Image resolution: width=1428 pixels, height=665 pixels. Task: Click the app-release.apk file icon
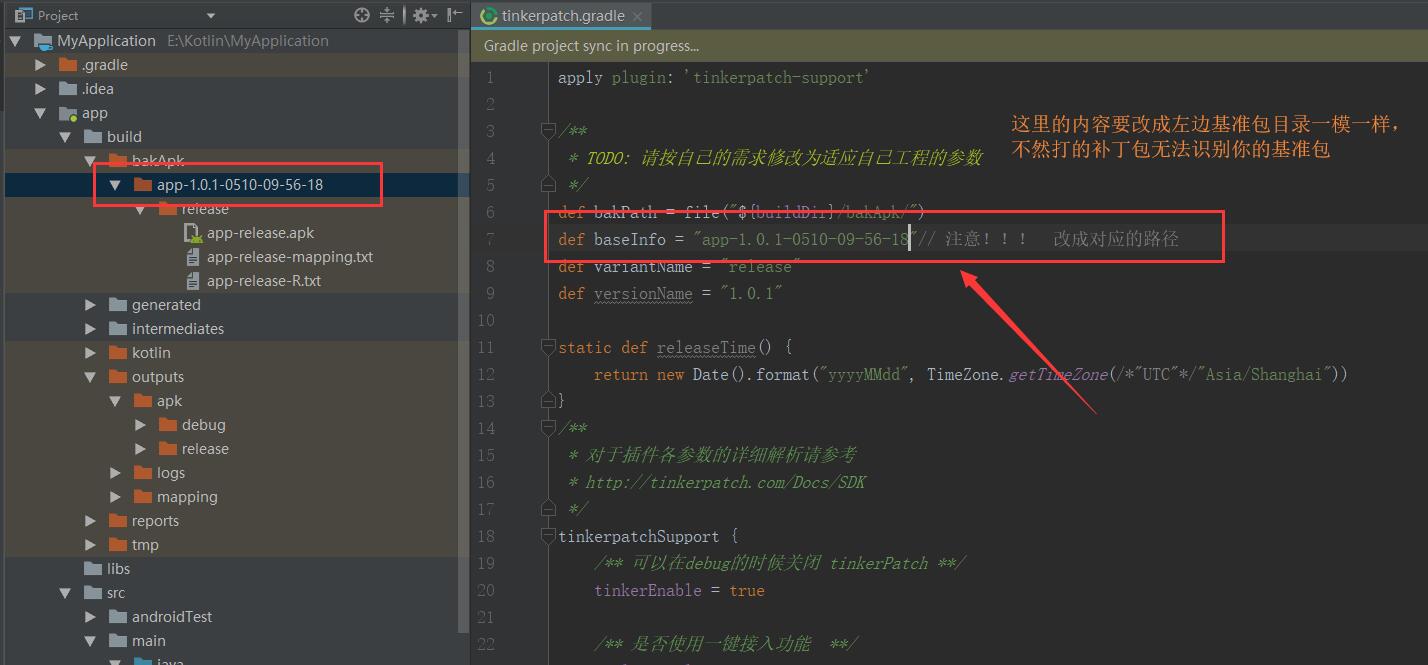pyautogui.click(x=193, y=233)
